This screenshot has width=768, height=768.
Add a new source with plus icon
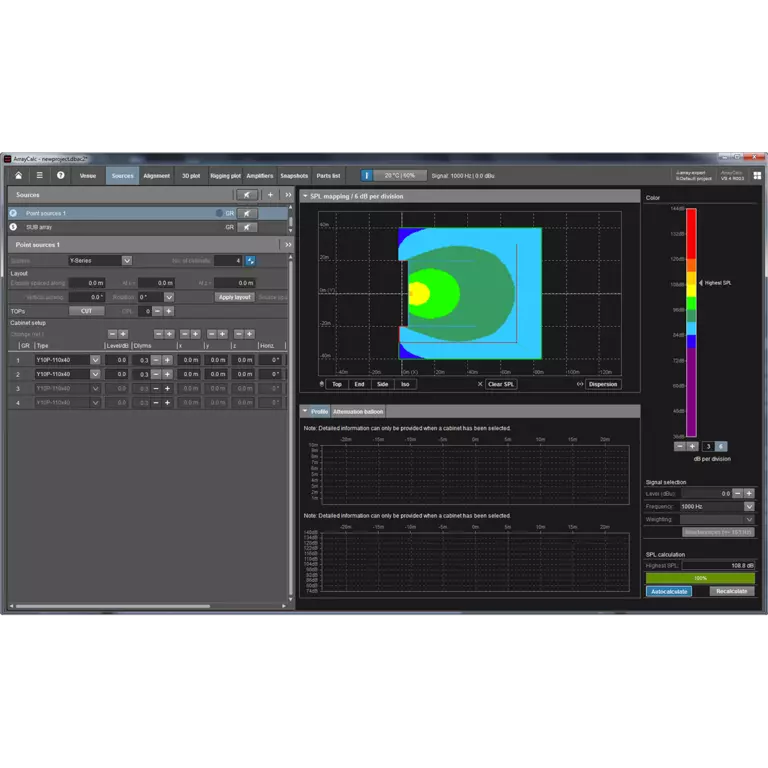pos(270,195)
